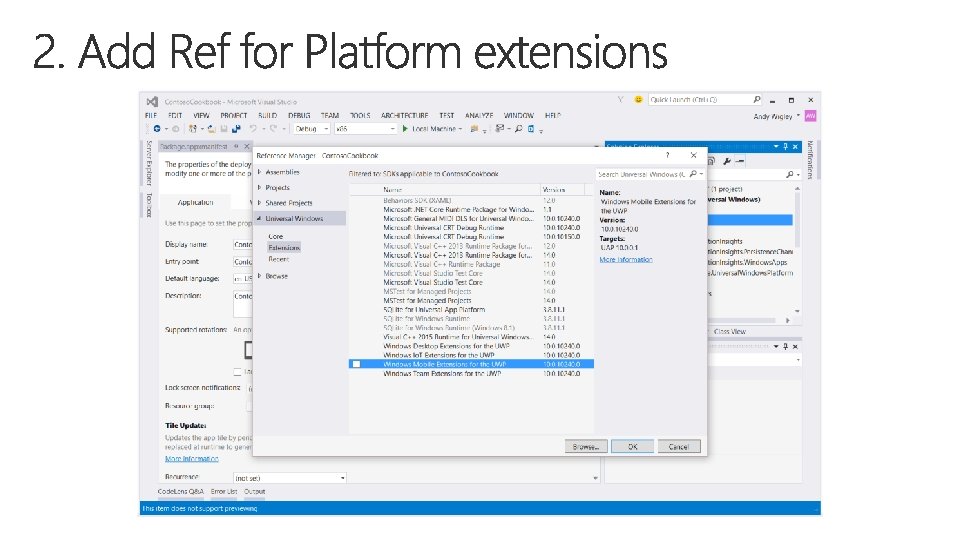The width and height of the screenshot is (960, 540).
Task: Close the Solution Explorer panel
Action: pyautogui.click(x=795, y=147)
